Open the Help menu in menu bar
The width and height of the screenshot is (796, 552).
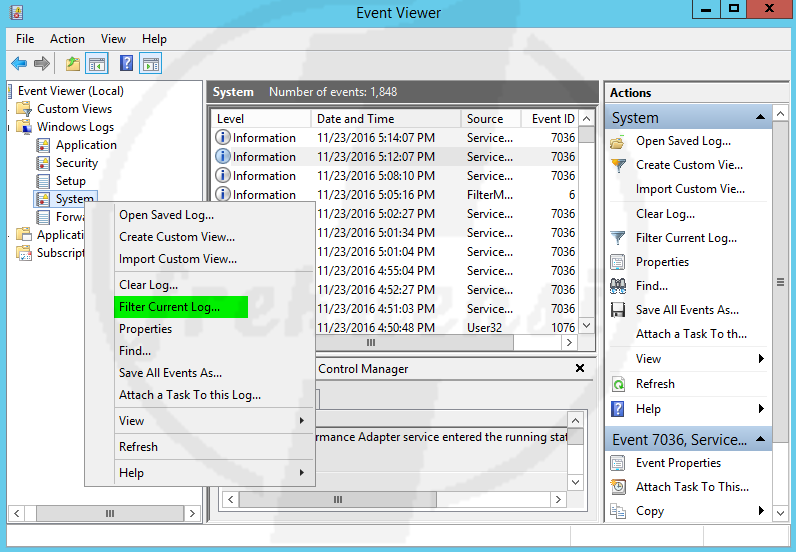pyautogui.click(x=154, y=39)
